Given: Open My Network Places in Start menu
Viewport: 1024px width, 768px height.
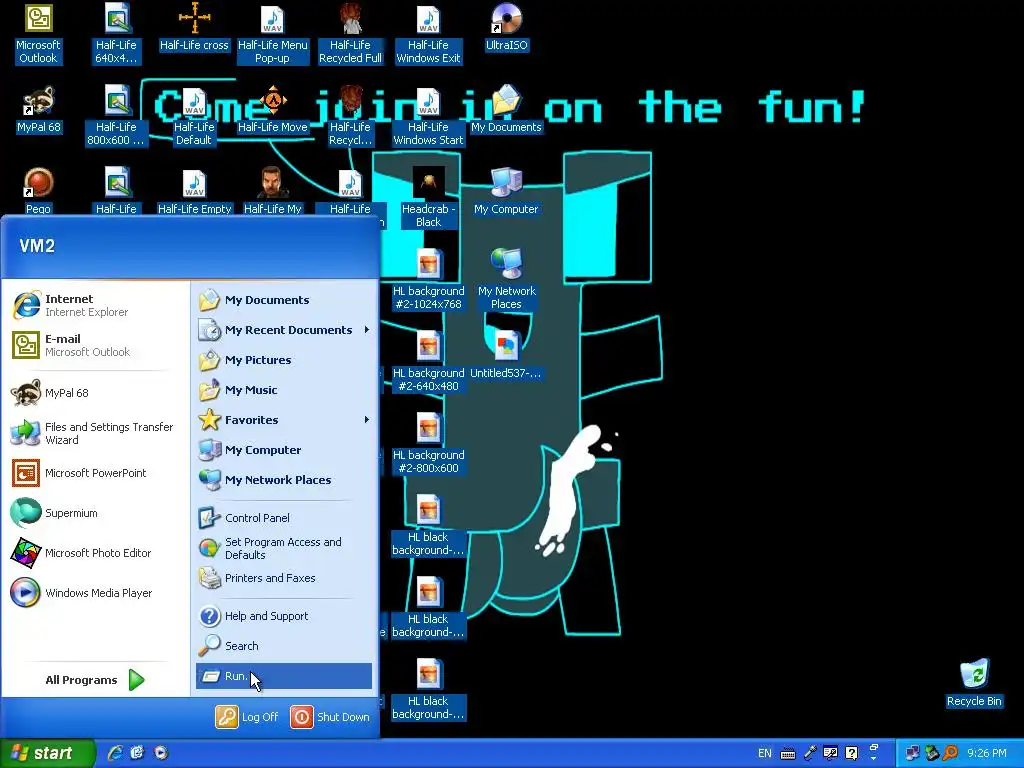Looking at the screenshot, I should [284, 480].
